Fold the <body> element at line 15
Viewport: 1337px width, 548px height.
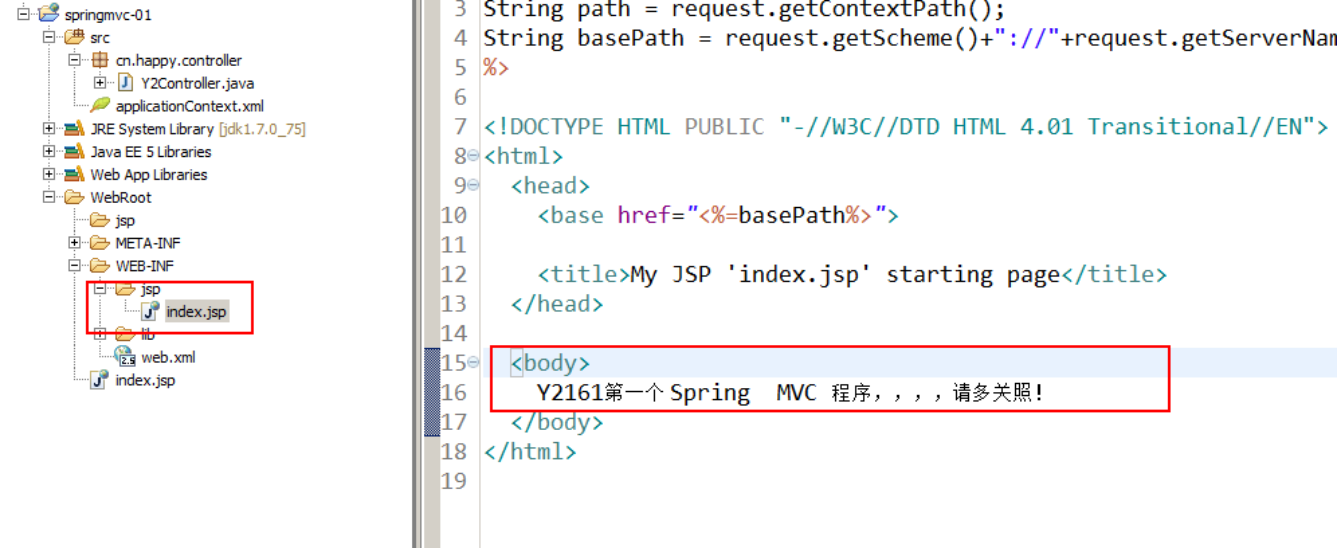[474, 363]
